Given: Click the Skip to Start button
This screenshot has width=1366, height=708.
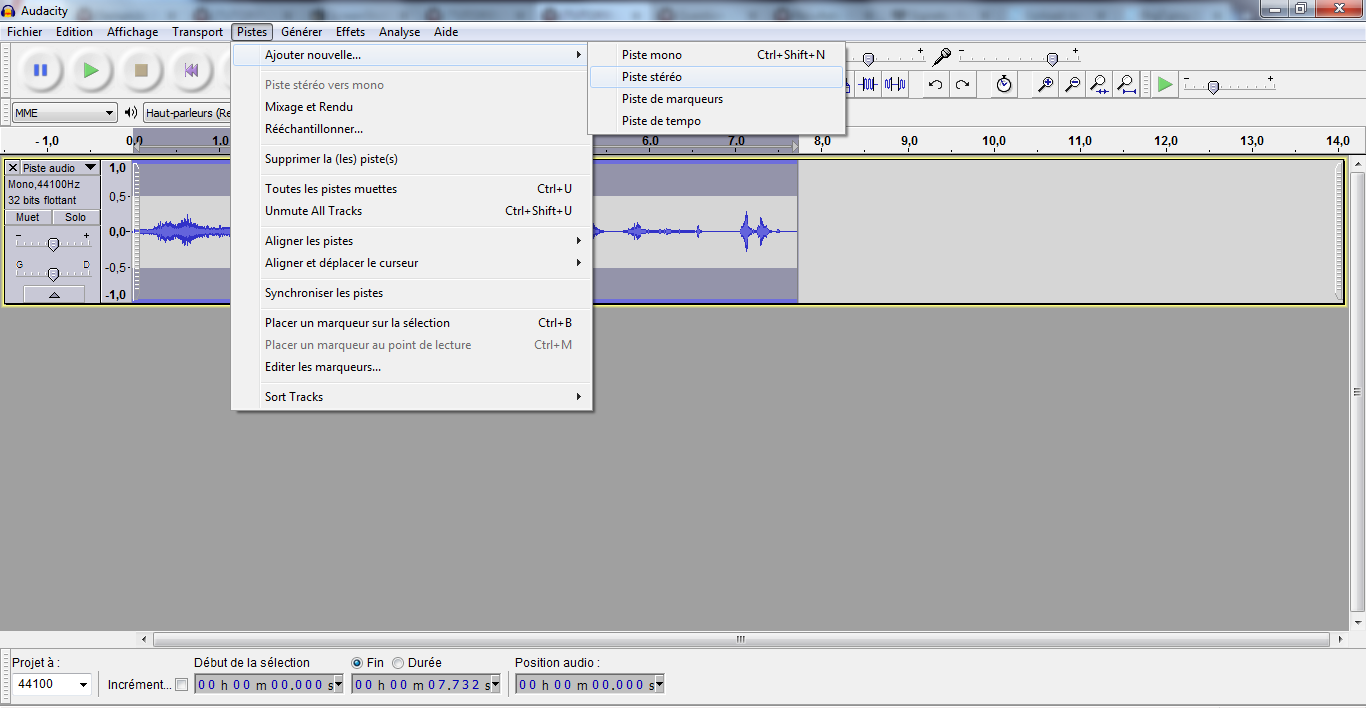Looking at the screenshot, I should pos(191,70).
